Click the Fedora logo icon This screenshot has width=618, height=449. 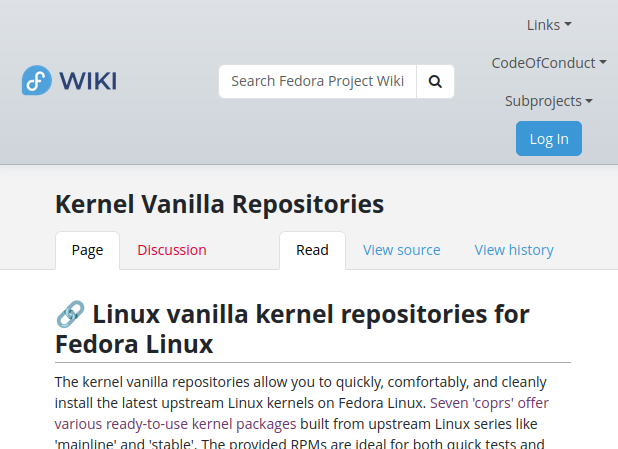[36, 80]
